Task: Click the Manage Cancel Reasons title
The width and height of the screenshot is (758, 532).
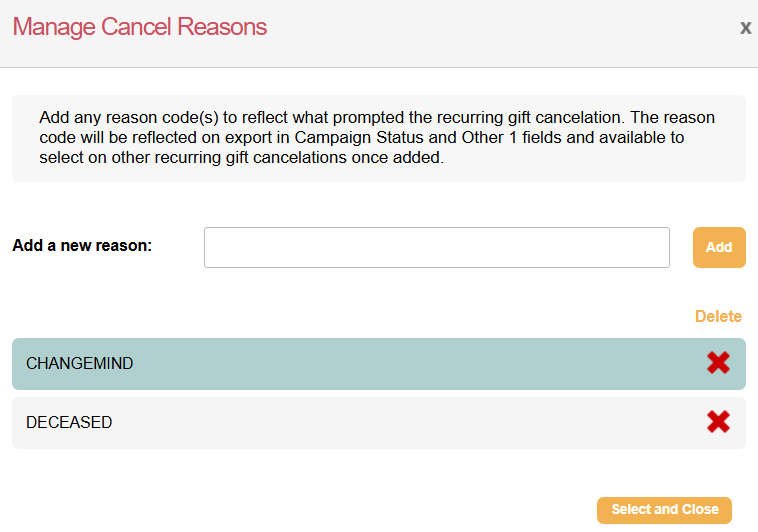Action: coord(139,27)
